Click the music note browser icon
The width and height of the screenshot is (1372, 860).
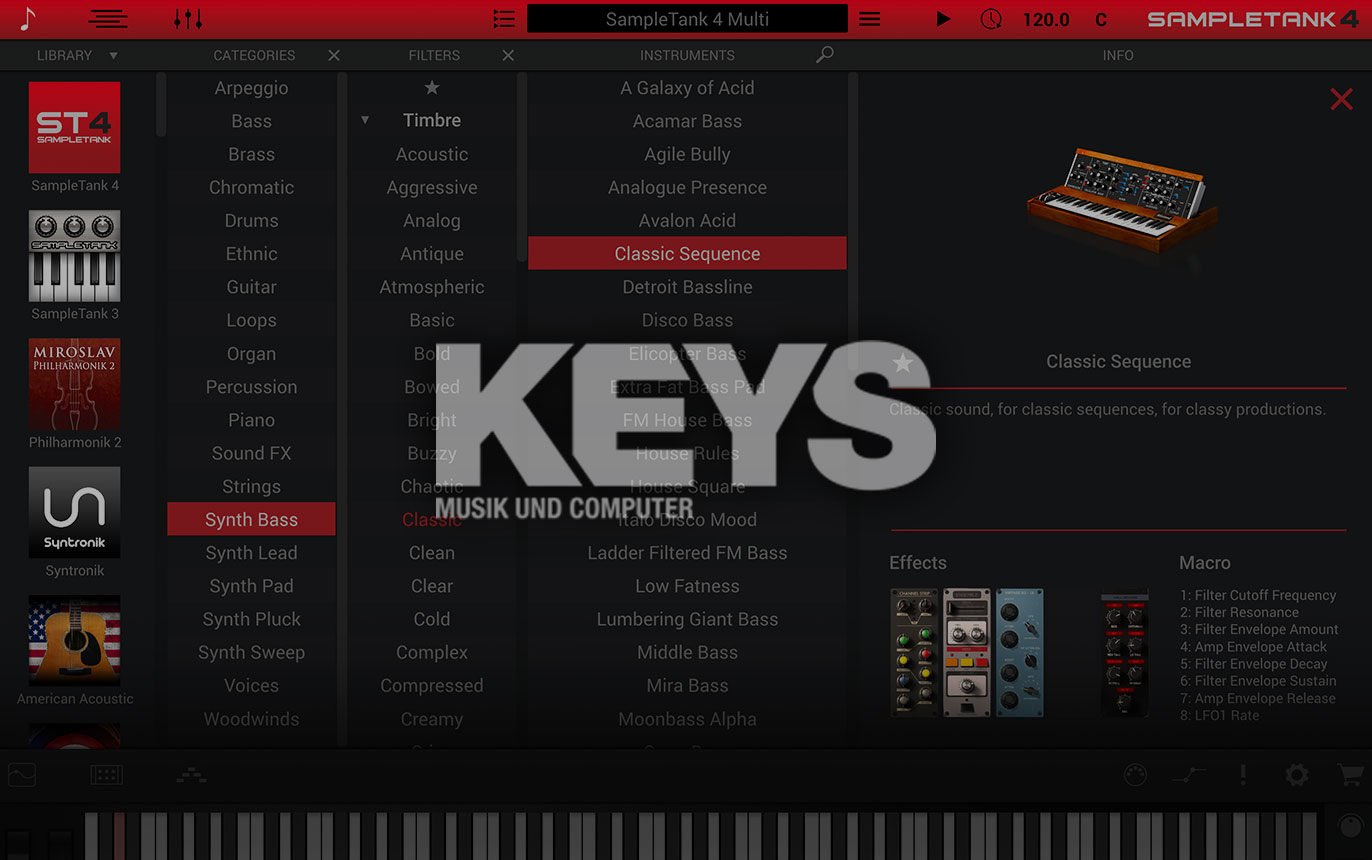tap(27, 19)
